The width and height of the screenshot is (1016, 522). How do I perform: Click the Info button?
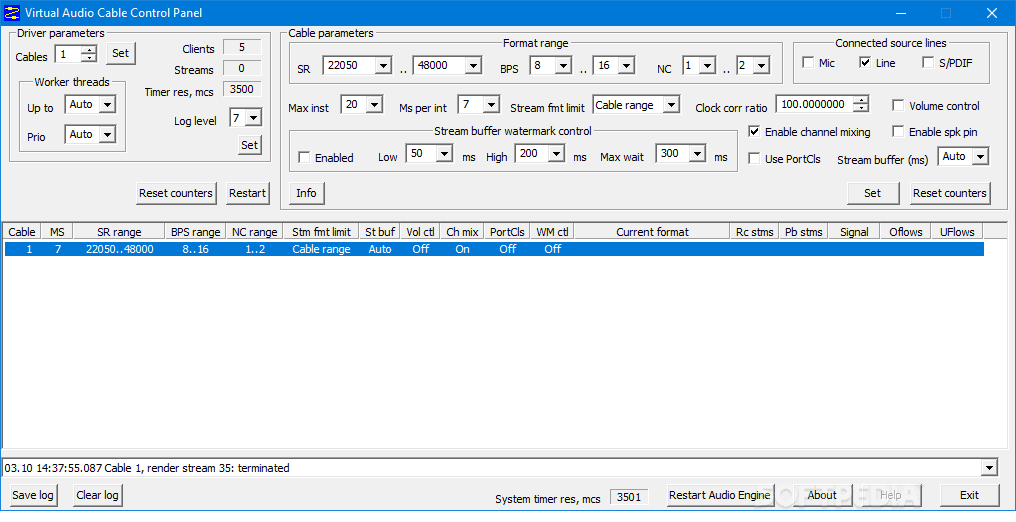306,193
